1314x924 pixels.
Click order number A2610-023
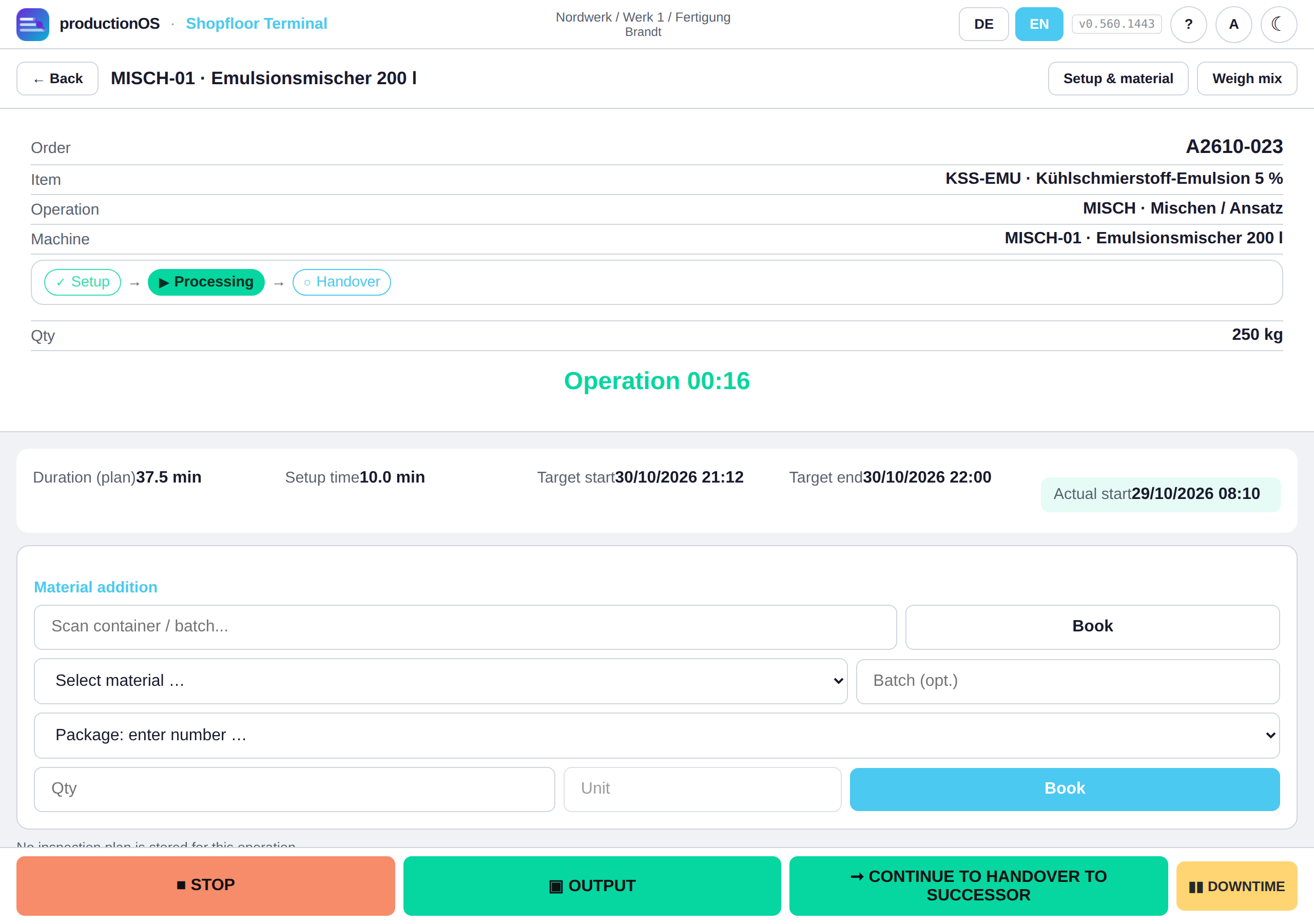pyautogui.click(x=1234, y=147)
